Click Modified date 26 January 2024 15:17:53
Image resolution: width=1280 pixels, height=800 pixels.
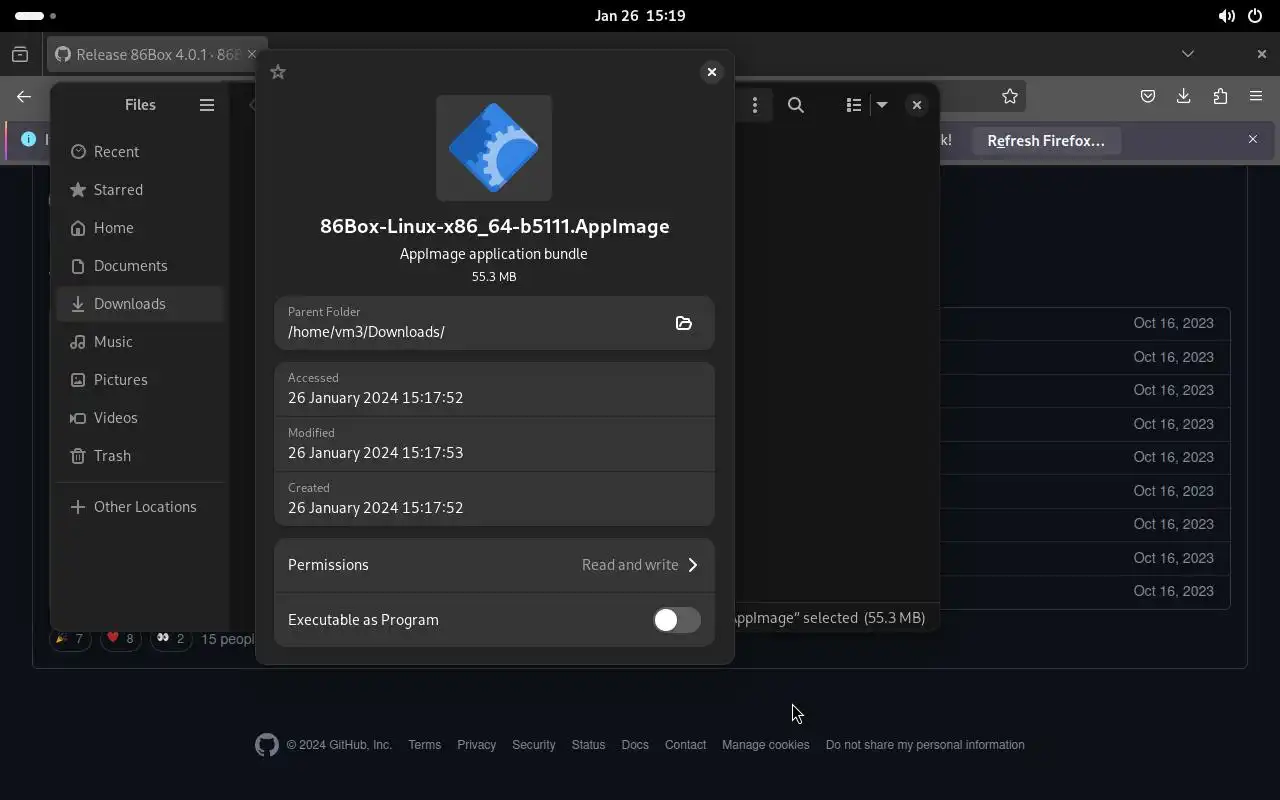point(375,453)
